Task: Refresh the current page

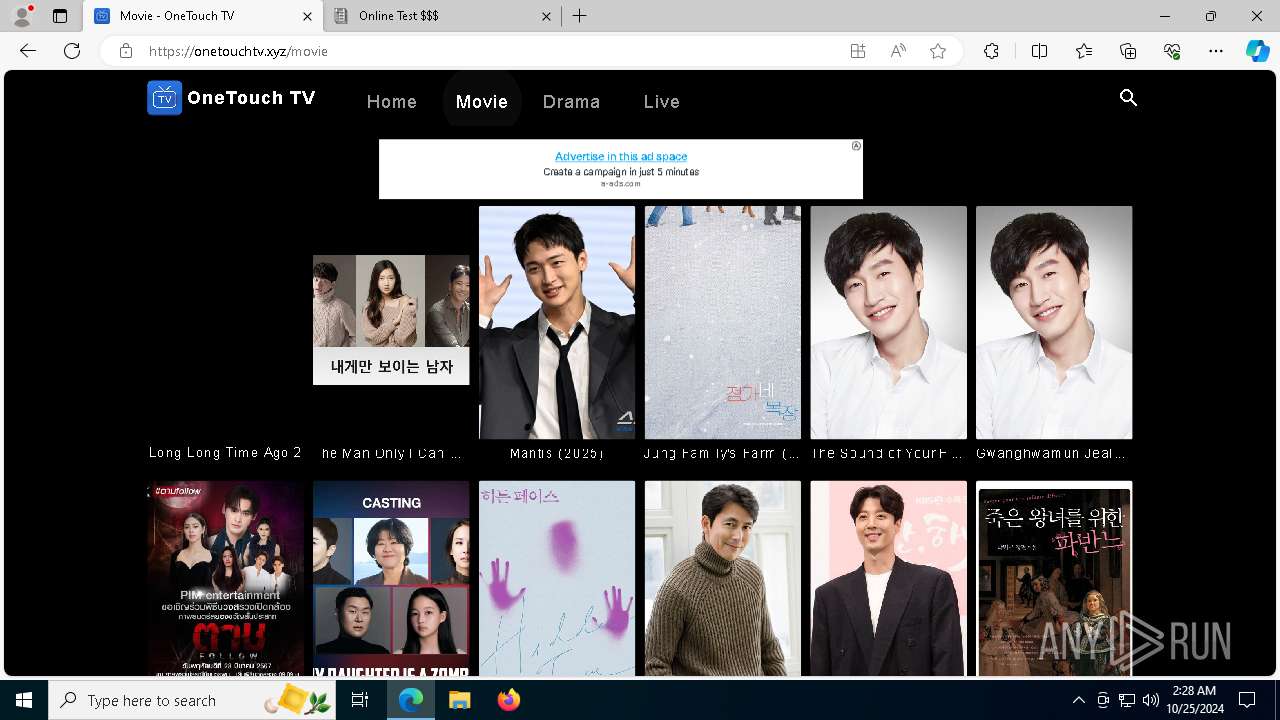Action: (72, 51)
